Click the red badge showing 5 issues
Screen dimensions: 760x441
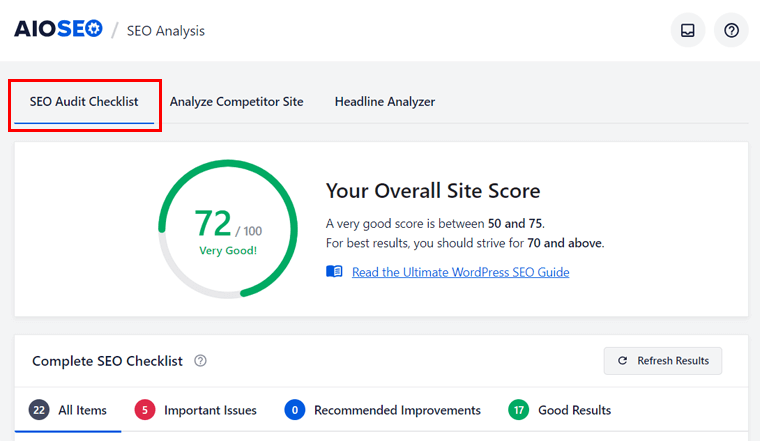[x=145, y=410]
